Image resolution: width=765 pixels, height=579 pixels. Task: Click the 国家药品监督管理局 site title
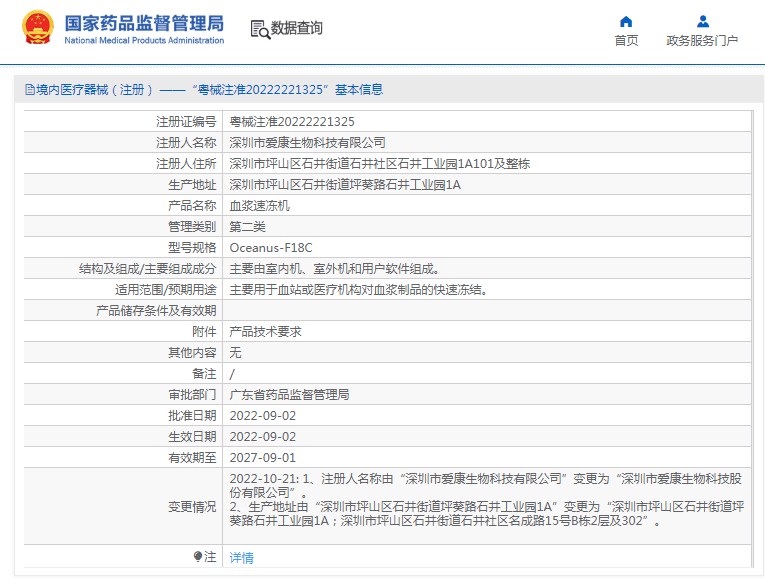[144, 24]
